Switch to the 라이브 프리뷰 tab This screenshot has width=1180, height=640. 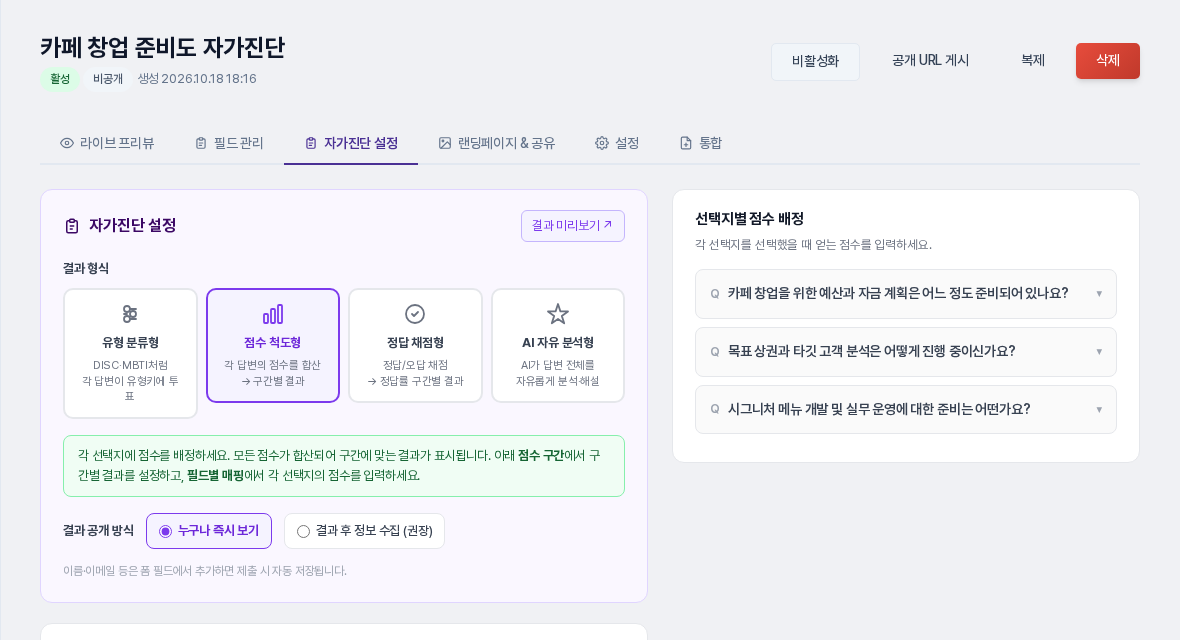pos(107,143)
